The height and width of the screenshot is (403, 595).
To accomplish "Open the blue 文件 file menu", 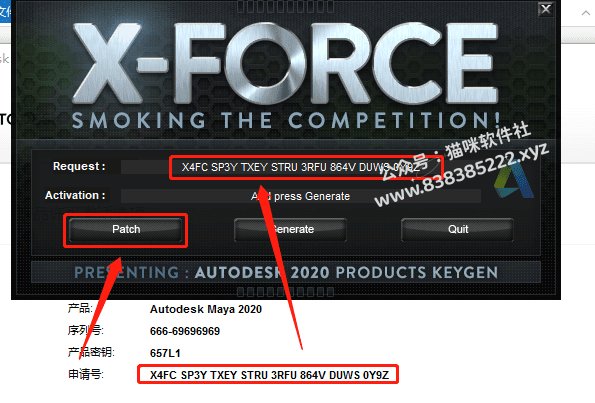I will 5,11.
